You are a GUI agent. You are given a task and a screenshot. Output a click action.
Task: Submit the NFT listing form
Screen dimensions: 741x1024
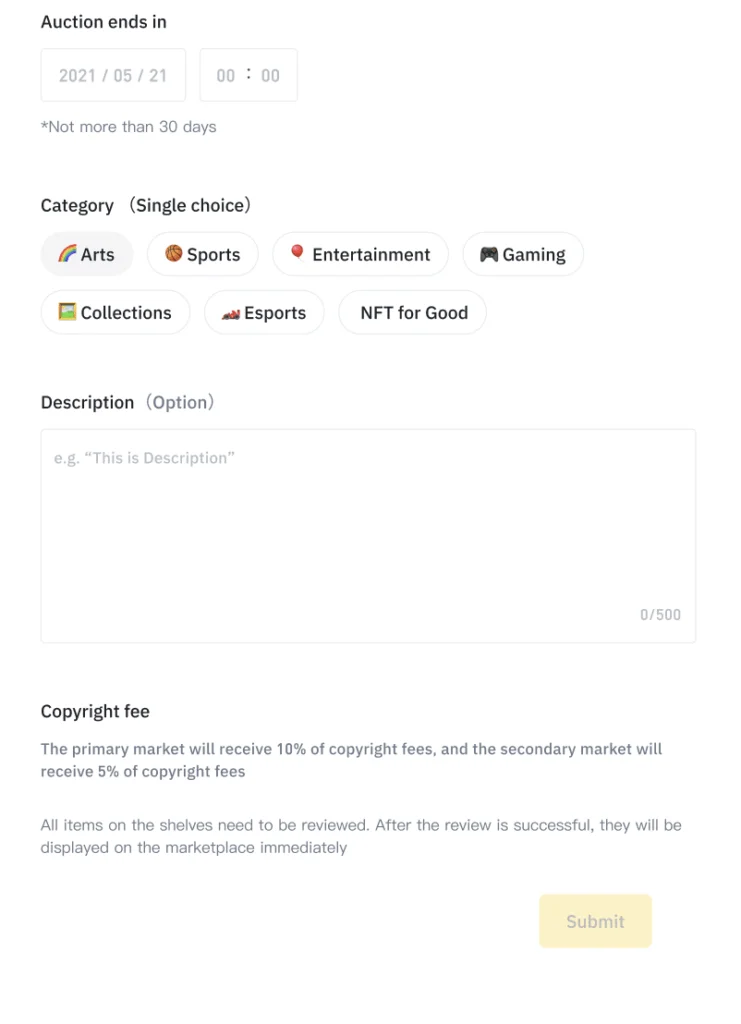click(595, 921)
